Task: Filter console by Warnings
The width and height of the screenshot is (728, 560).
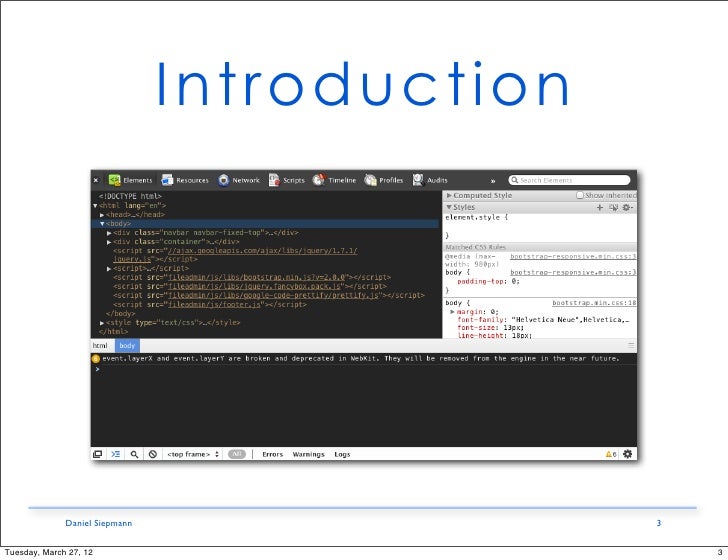Action: click(308, 454)
